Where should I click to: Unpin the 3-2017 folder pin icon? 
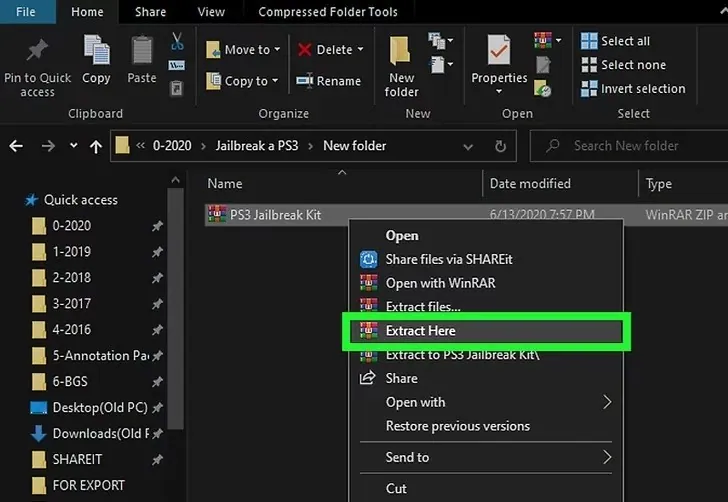[x=157, y=304]
